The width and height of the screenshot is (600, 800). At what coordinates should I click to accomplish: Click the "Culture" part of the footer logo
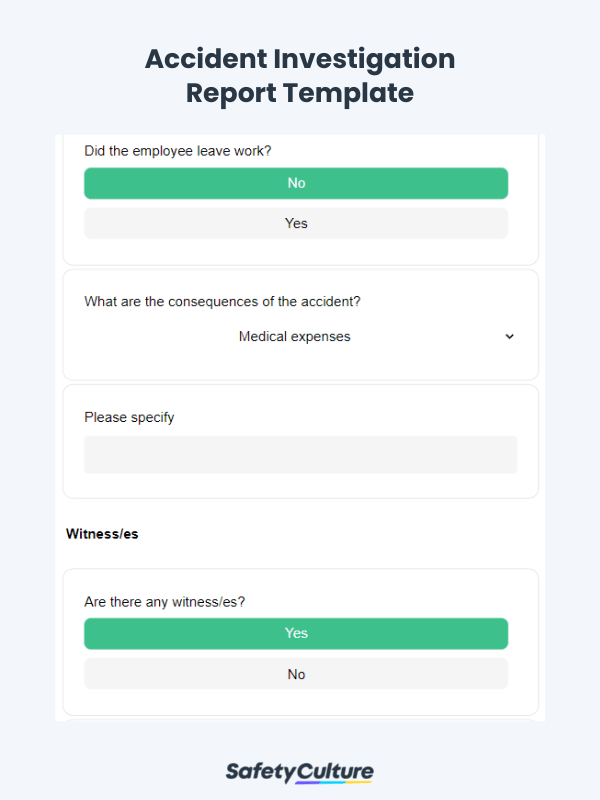click(332, 771)
